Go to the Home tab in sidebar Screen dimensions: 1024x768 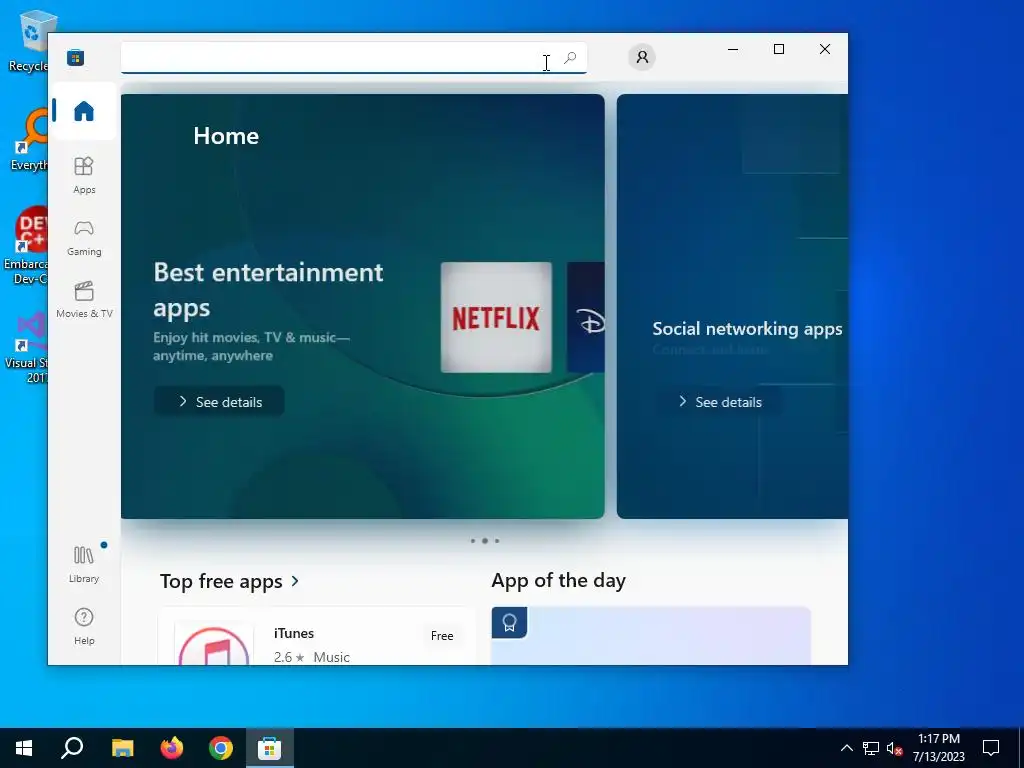coord(84,111)
